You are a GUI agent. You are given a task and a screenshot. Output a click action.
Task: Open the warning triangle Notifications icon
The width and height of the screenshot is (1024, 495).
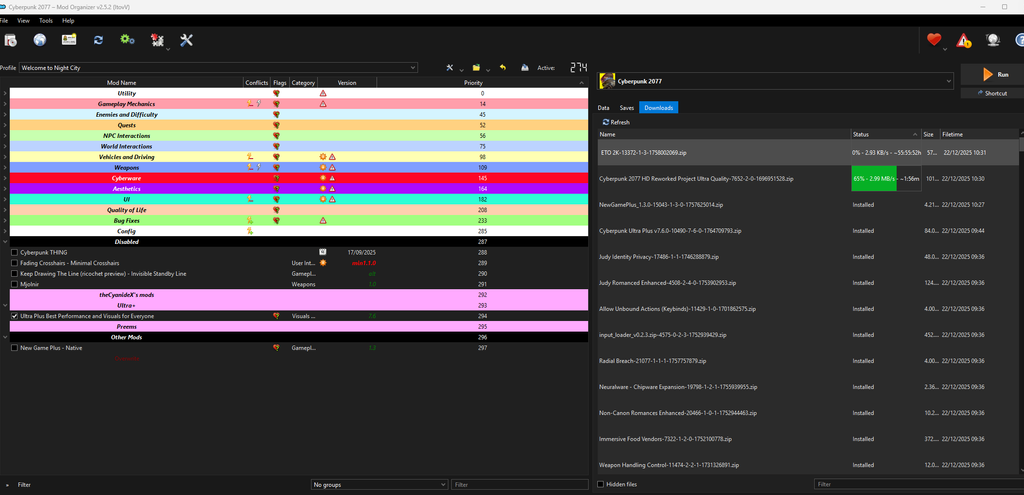point(963,41)
